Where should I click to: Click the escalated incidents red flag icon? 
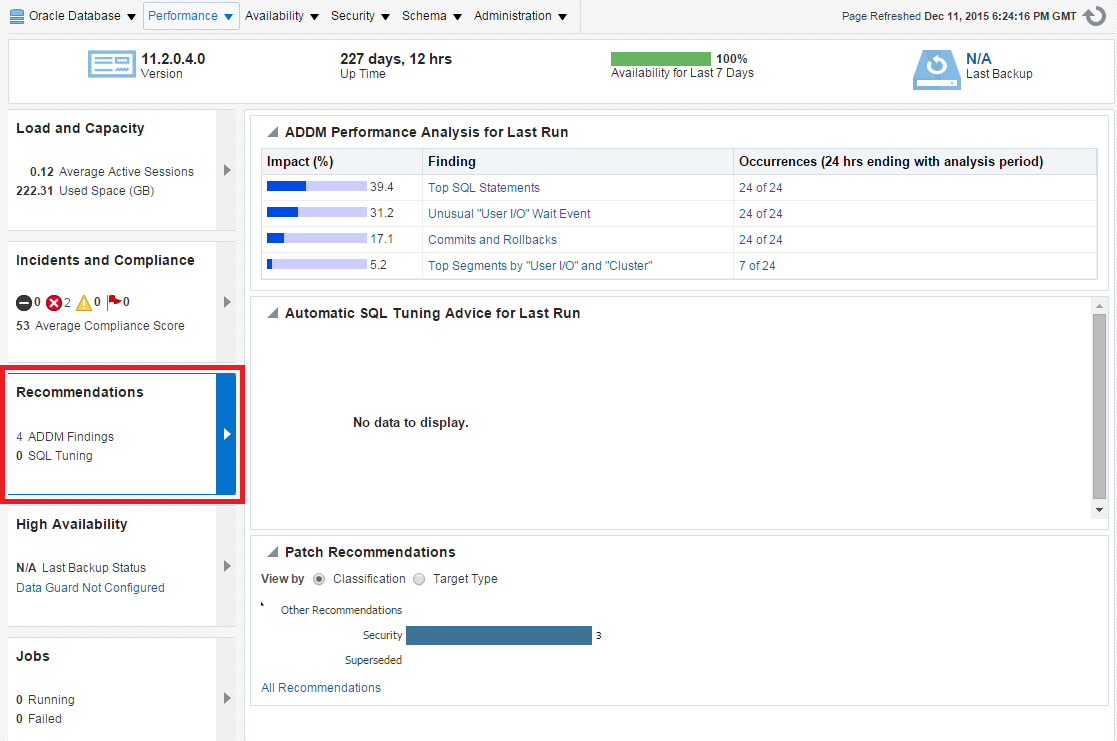coord(114,302)
